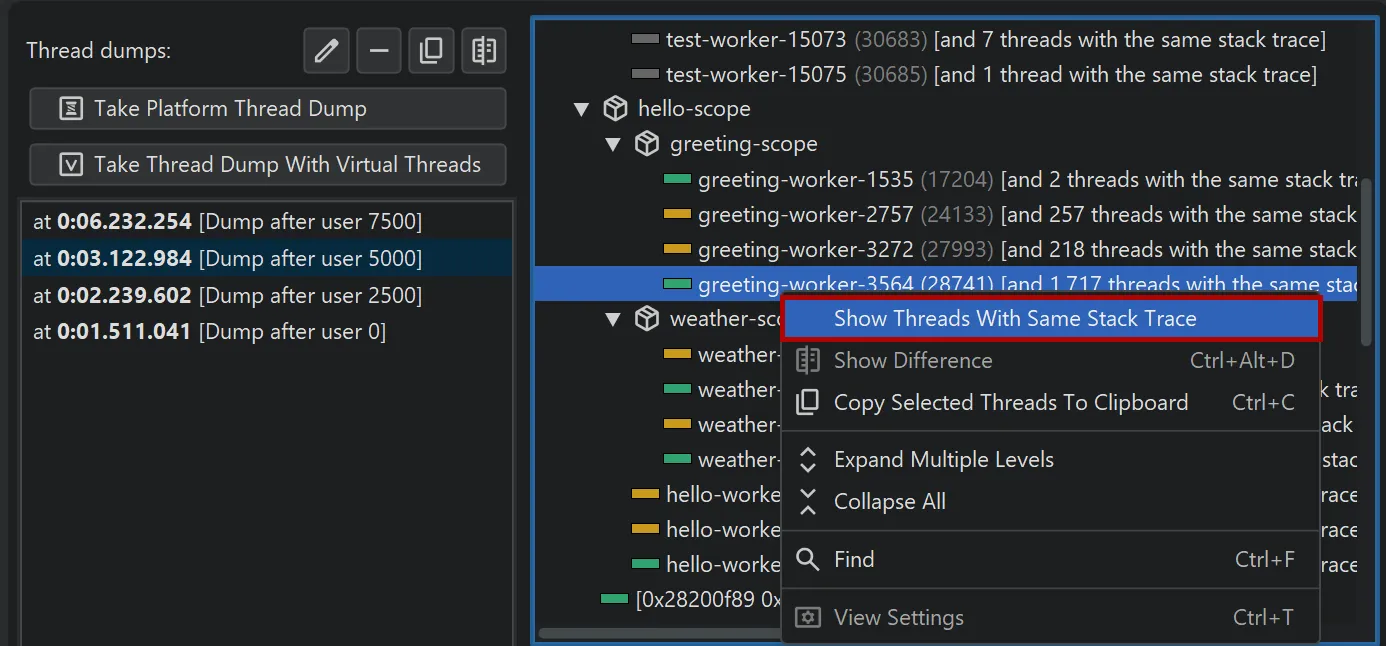Collapse the hello-scope tree node

coord(581,109)
